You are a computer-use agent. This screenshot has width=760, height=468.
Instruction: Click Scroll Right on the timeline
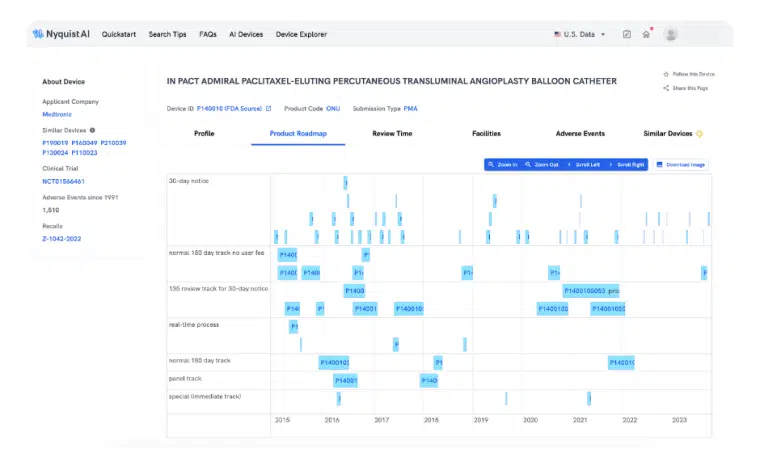(x=626, y=165)
